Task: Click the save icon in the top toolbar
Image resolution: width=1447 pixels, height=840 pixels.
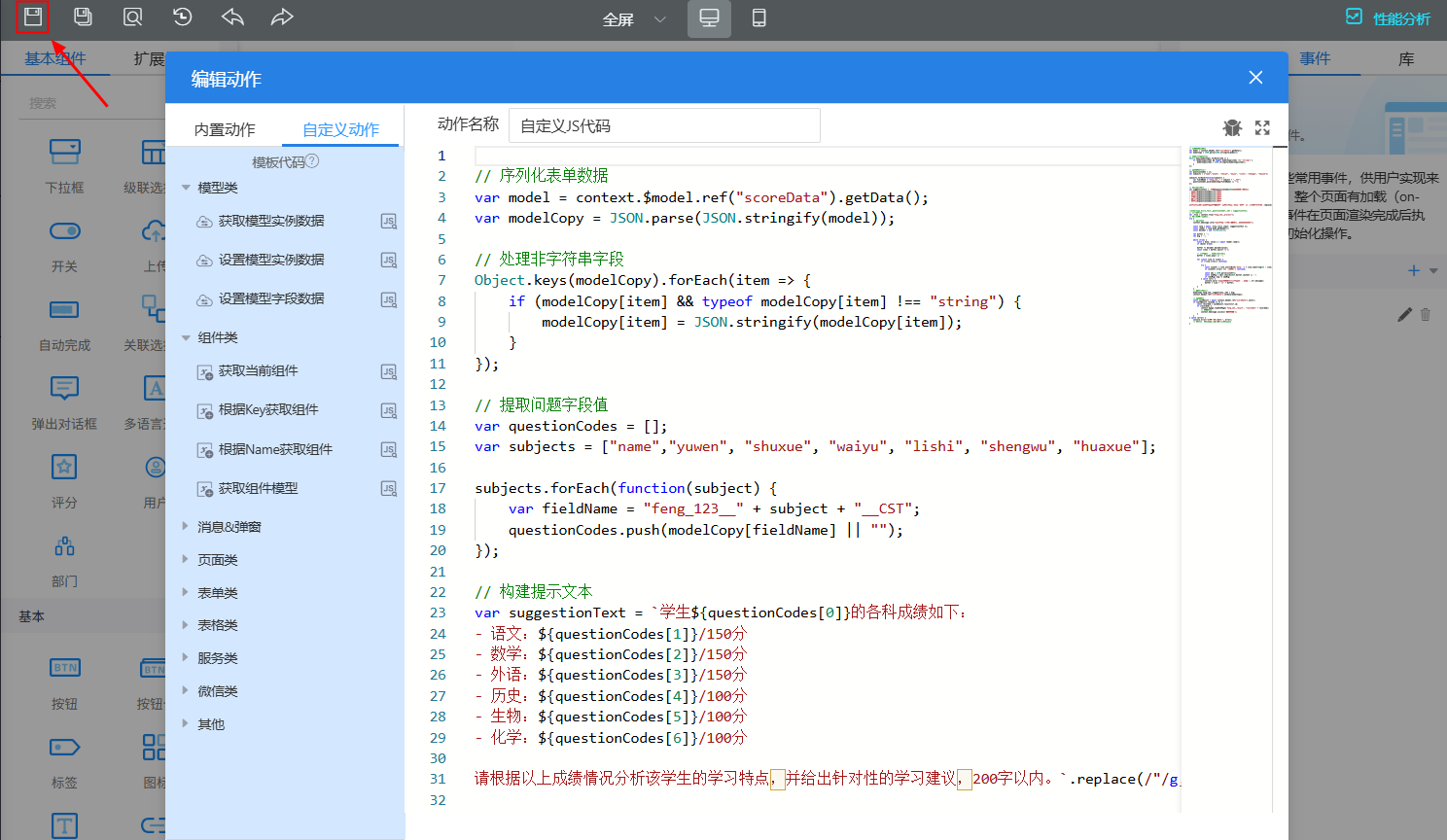Action: (33, 17)
